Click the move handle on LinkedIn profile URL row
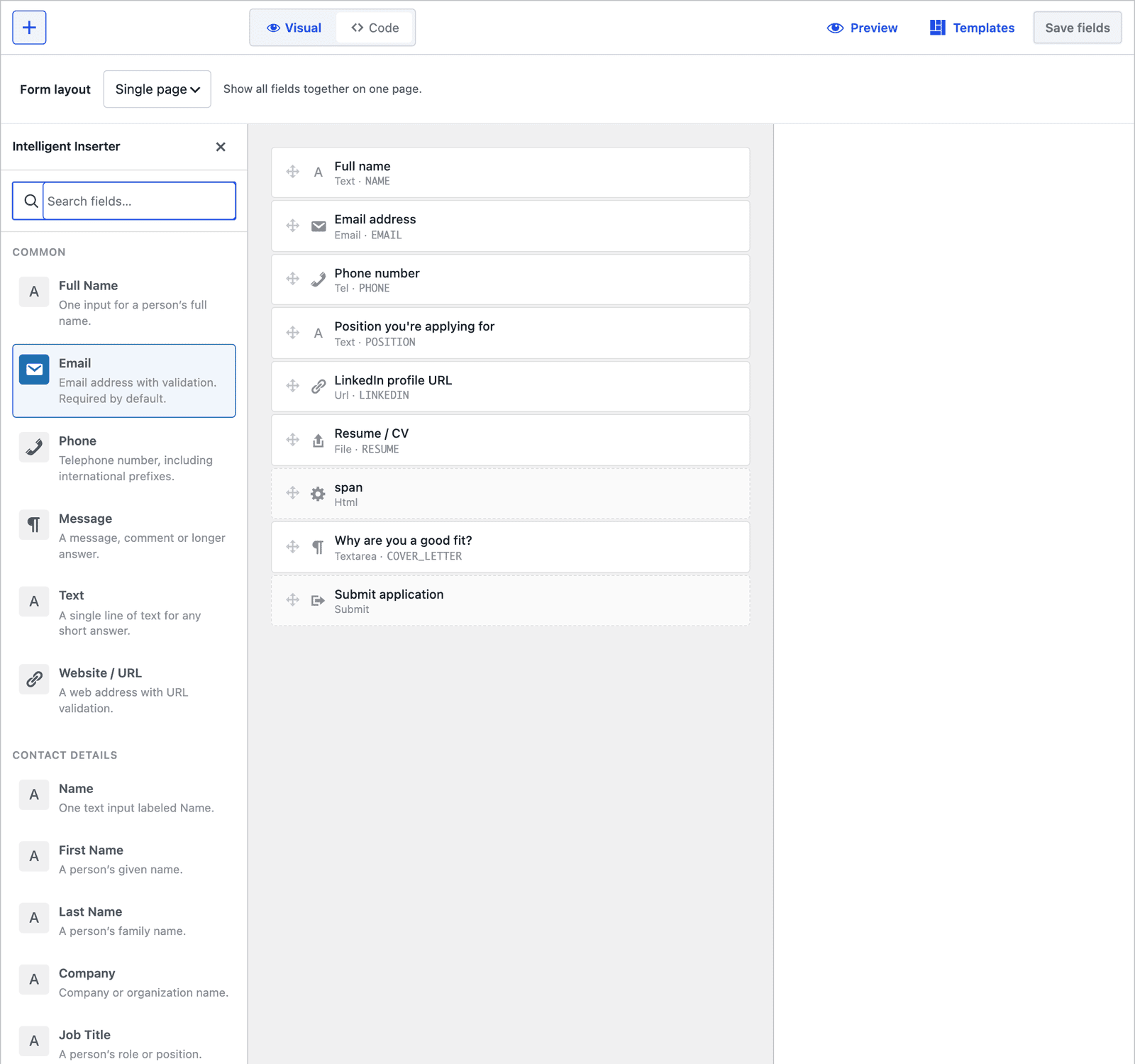Screen dimensions: 1135x1064 [292, 386]
